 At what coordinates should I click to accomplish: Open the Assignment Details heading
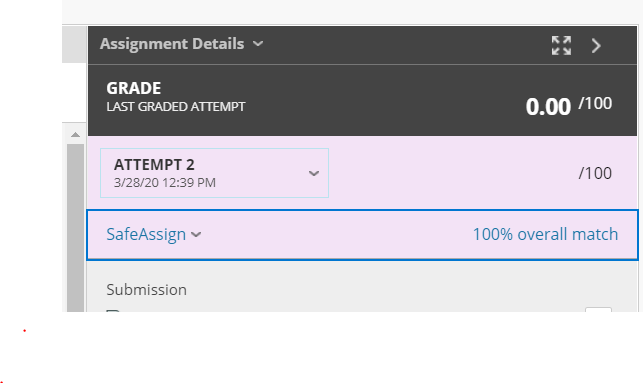click(172, 43)
